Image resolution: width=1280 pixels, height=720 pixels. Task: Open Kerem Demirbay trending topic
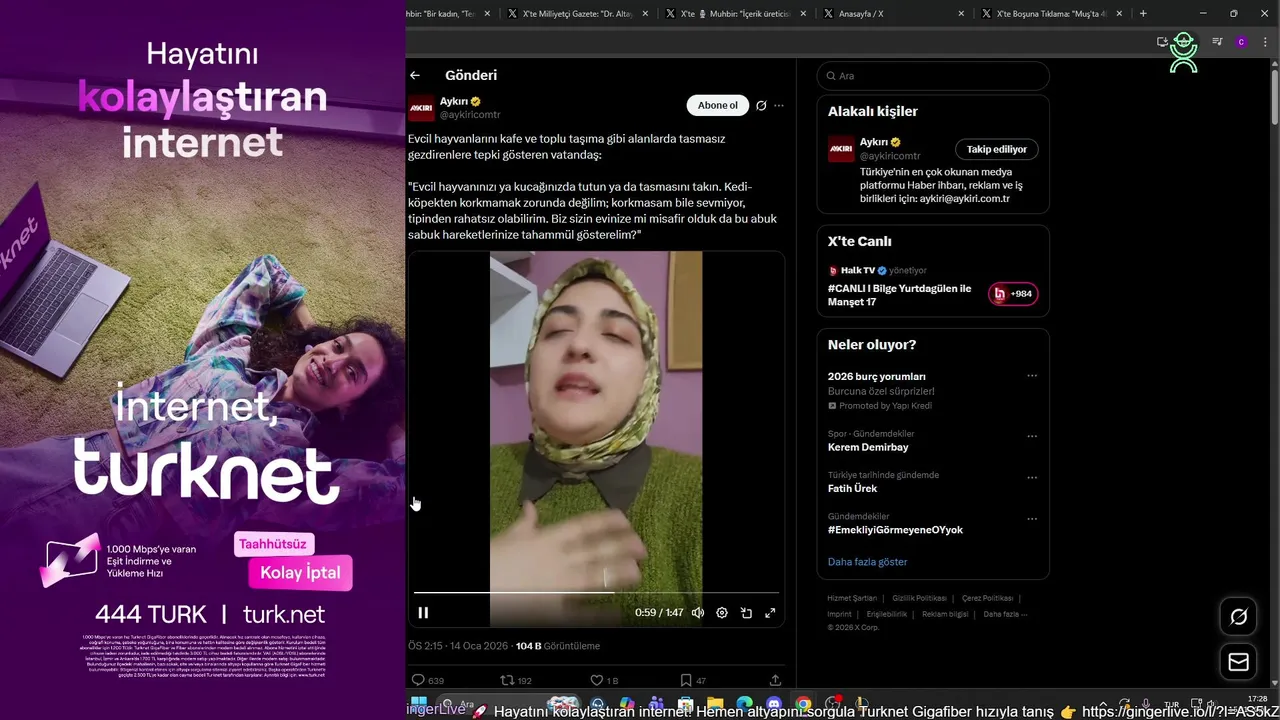pos(868,447)
